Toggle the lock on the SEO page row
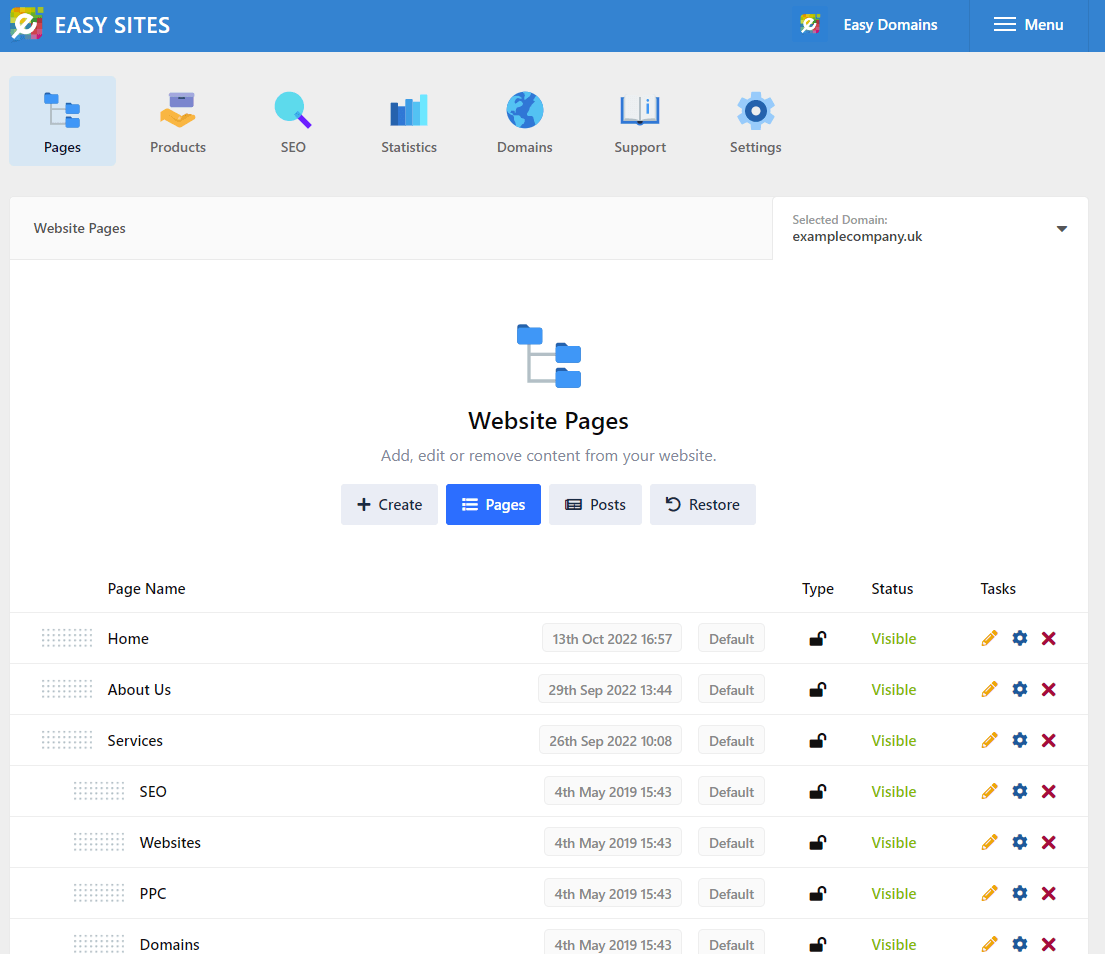The image size is (1105, 954). point(817,791)
